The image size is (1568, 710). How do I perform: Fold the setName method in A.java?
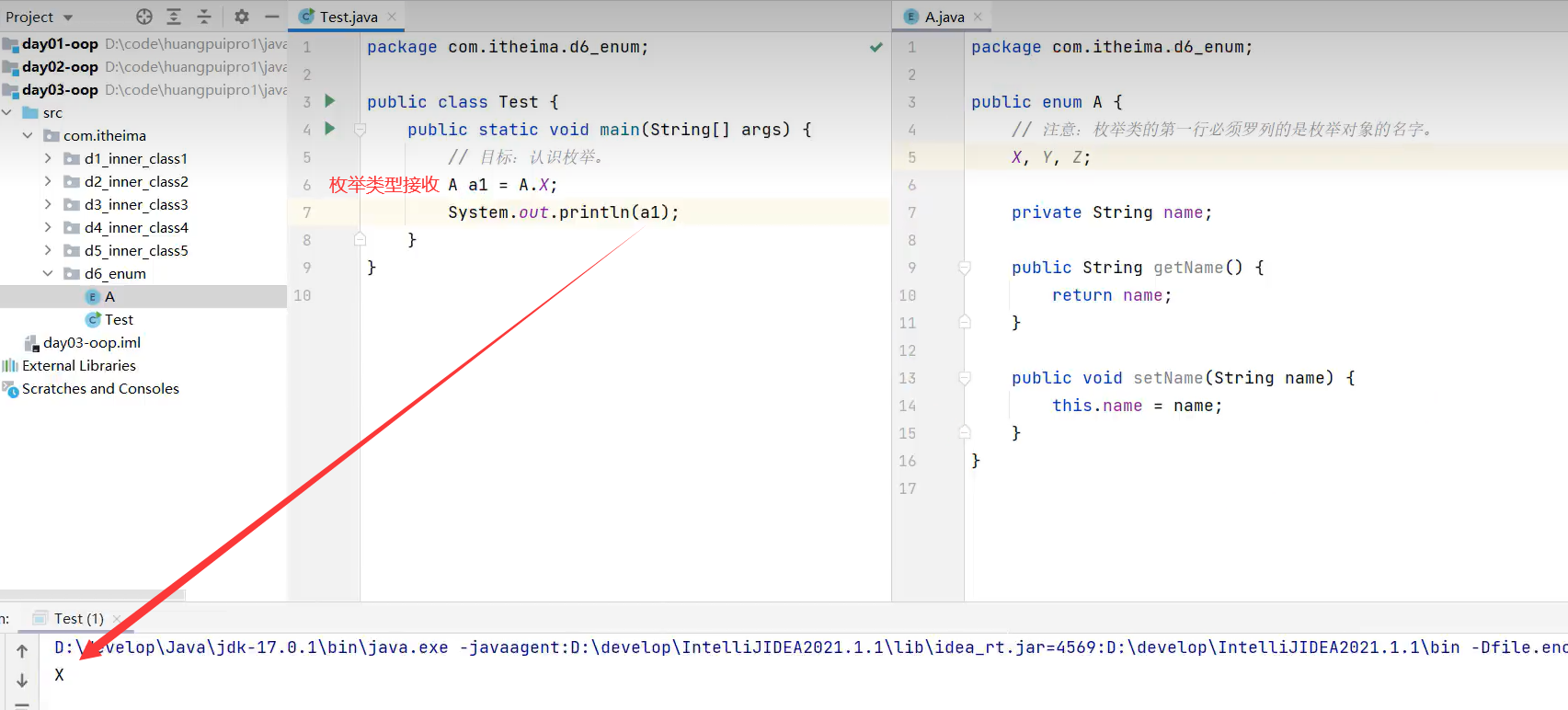point(965,378)
